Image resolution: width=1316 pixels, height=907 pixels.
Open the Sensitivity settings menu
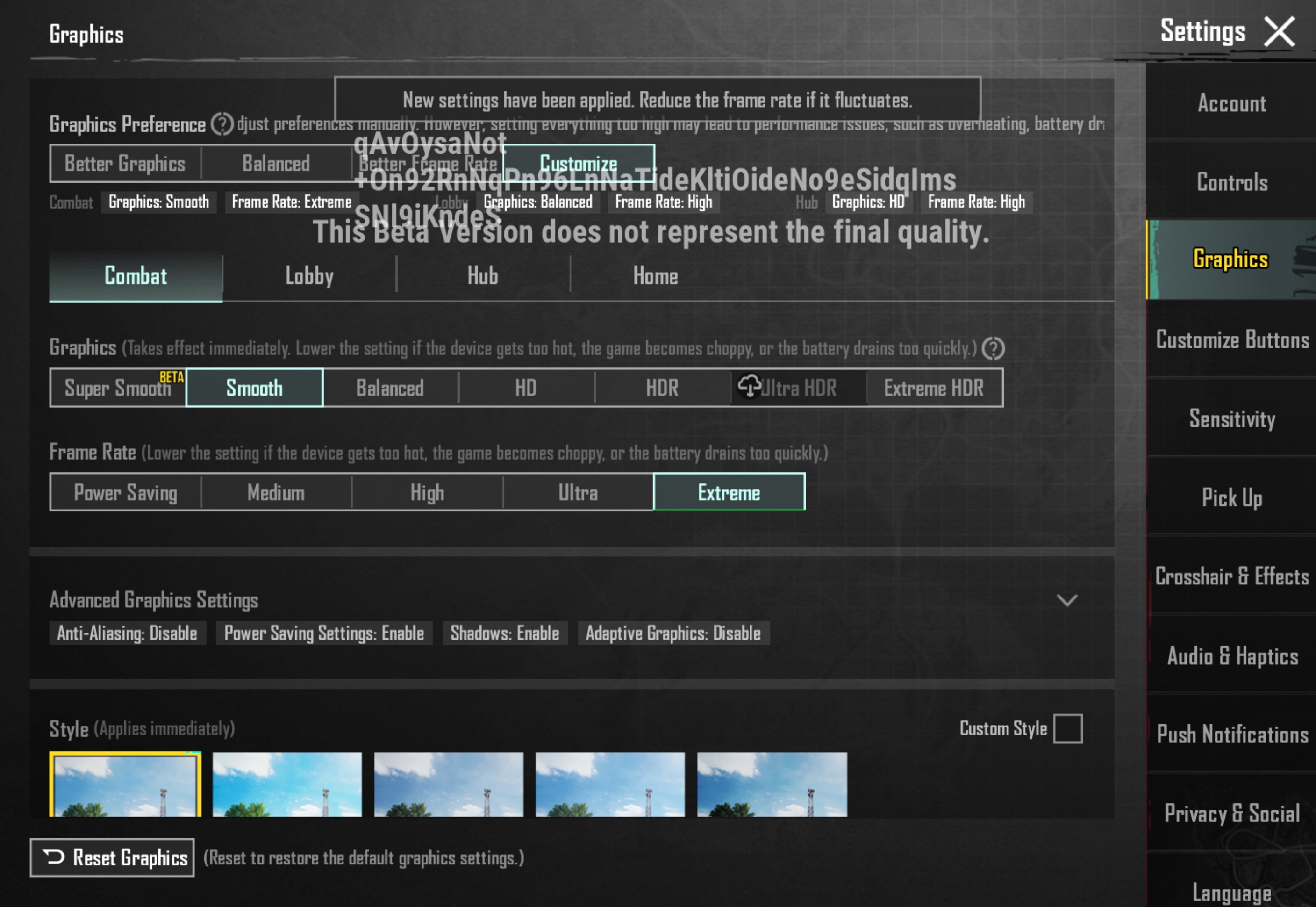pyautogui.click(x=1231, y=419)
